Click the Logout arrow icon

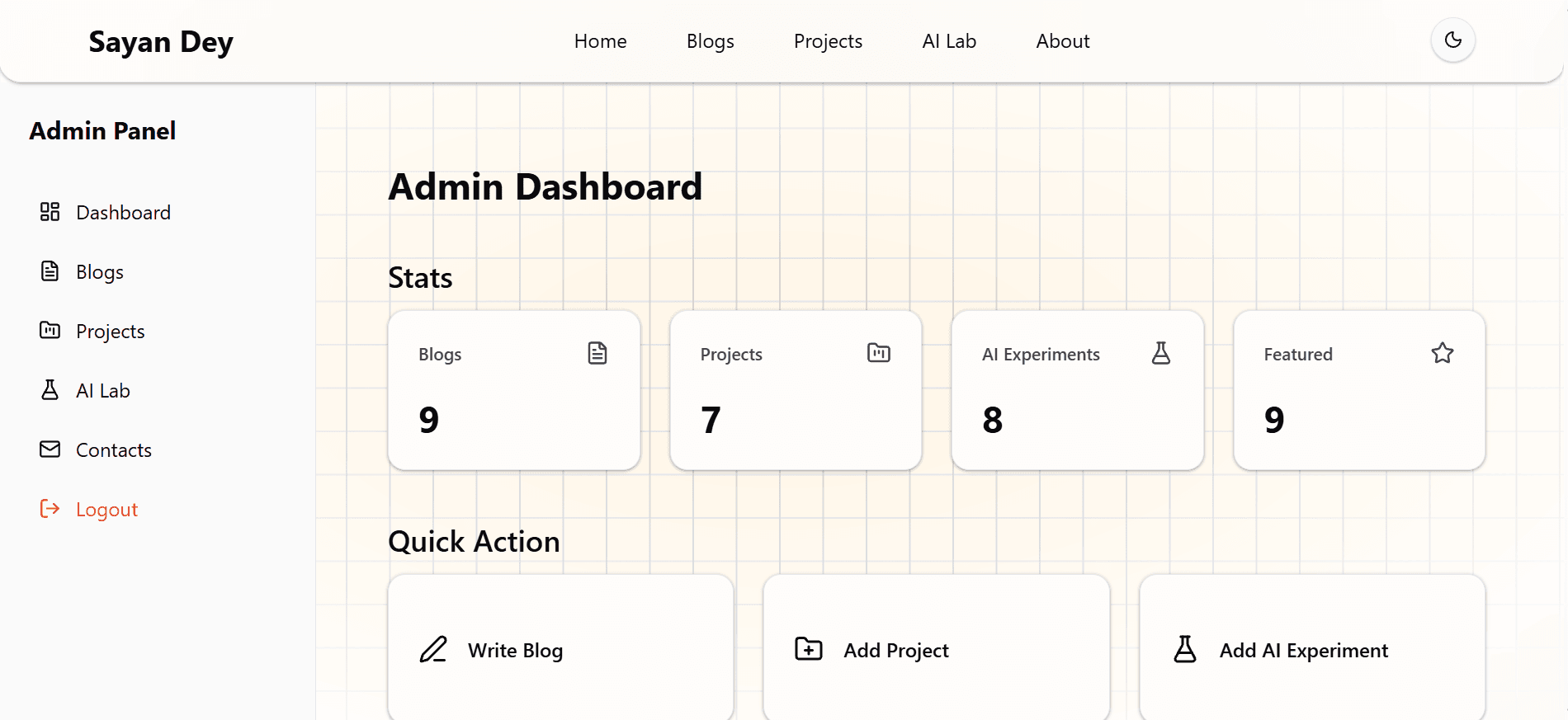pos(50,509)
